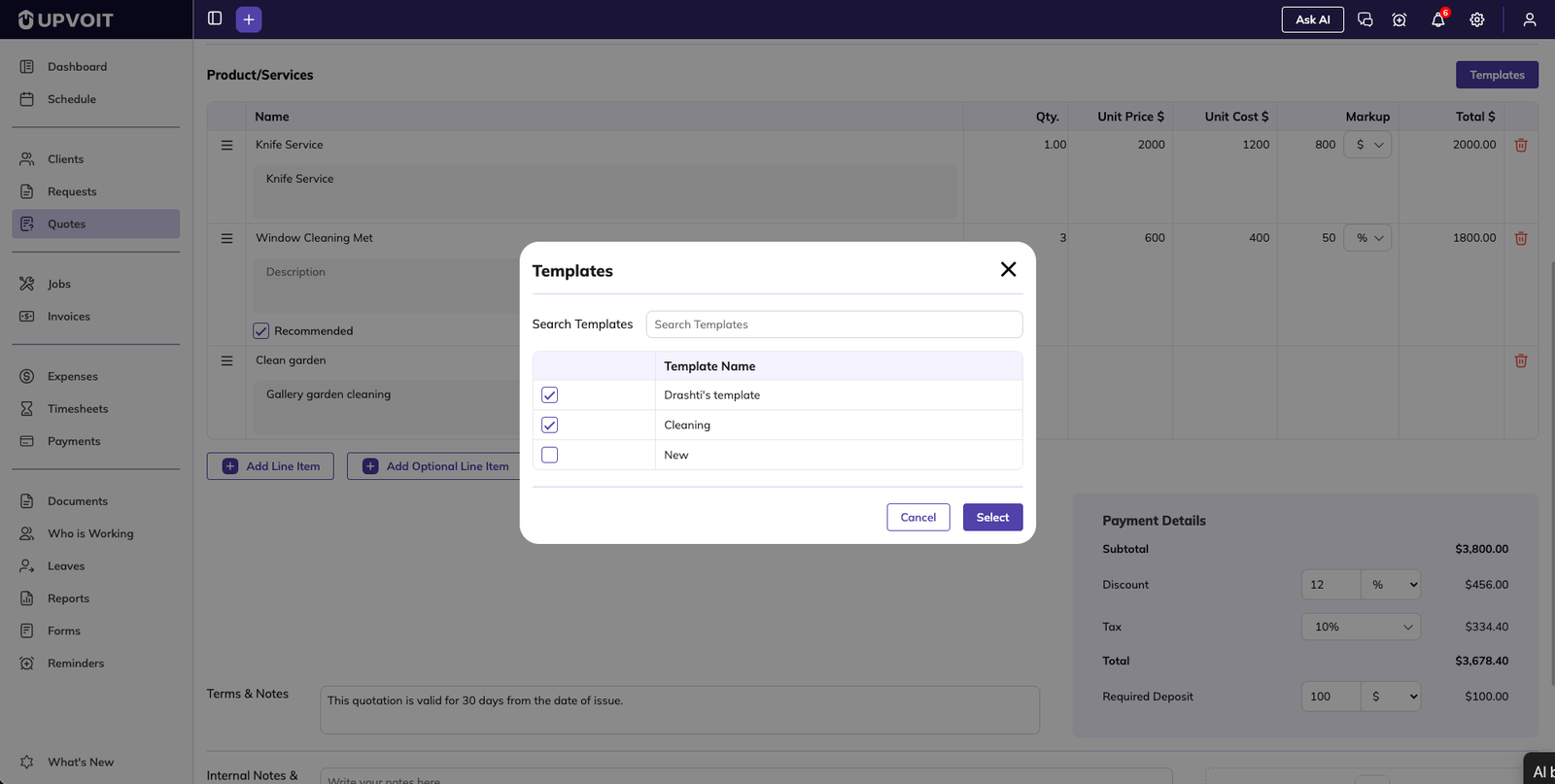The image size is (1555, 784).
Task: Click the purple plus quick-add icon
Action: pyautogui.click(x=249, y=19)
